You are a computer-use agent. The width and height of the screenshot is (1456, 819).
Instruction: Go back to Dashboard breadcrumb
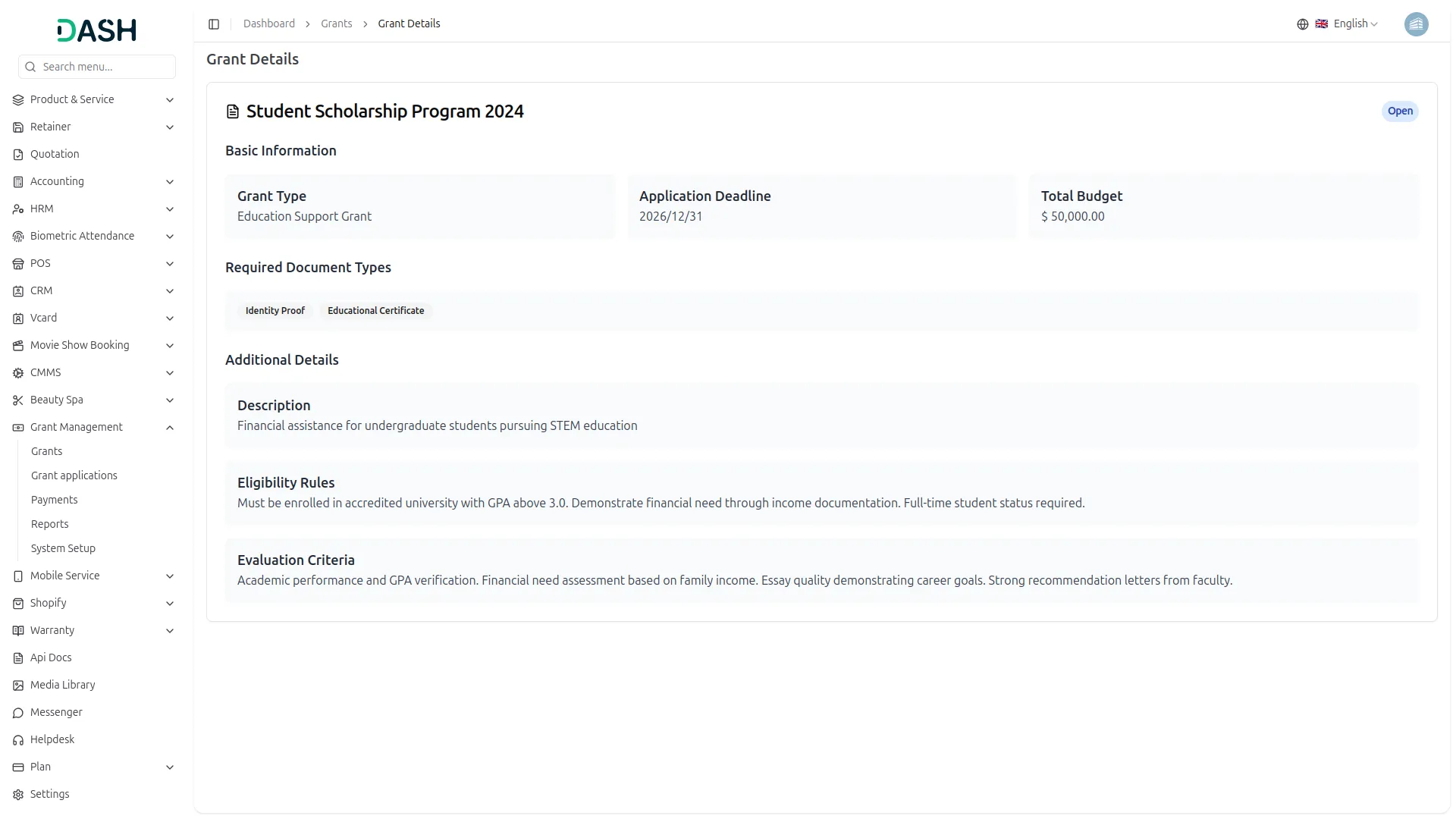click(x=269, y=24)
